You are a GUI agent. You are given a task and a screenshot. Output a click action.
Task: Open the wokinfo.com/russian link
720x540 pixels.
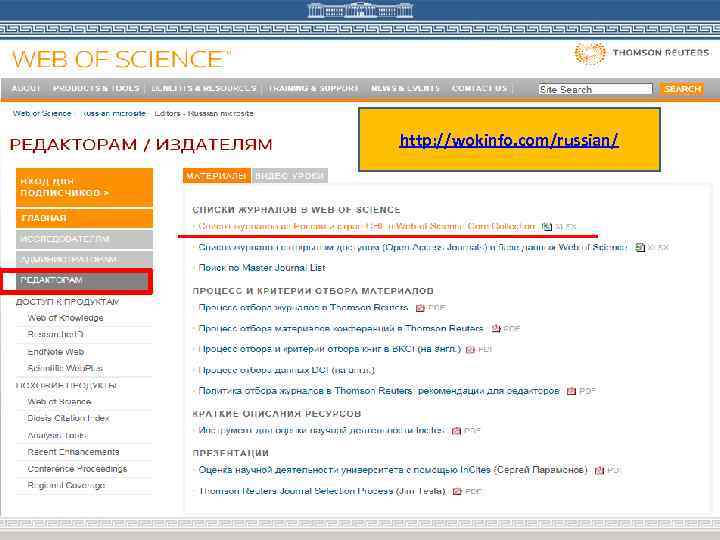point(509,140)
